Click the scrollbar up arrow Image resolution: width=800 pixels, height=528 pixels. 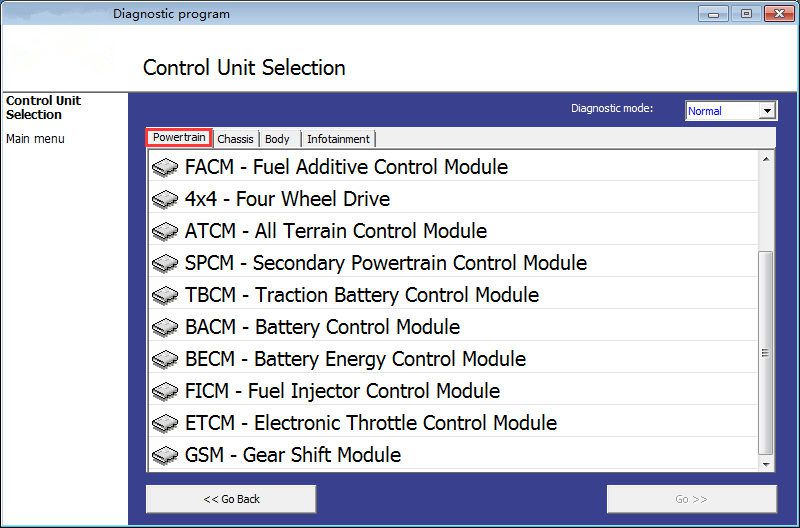point(766,159)
